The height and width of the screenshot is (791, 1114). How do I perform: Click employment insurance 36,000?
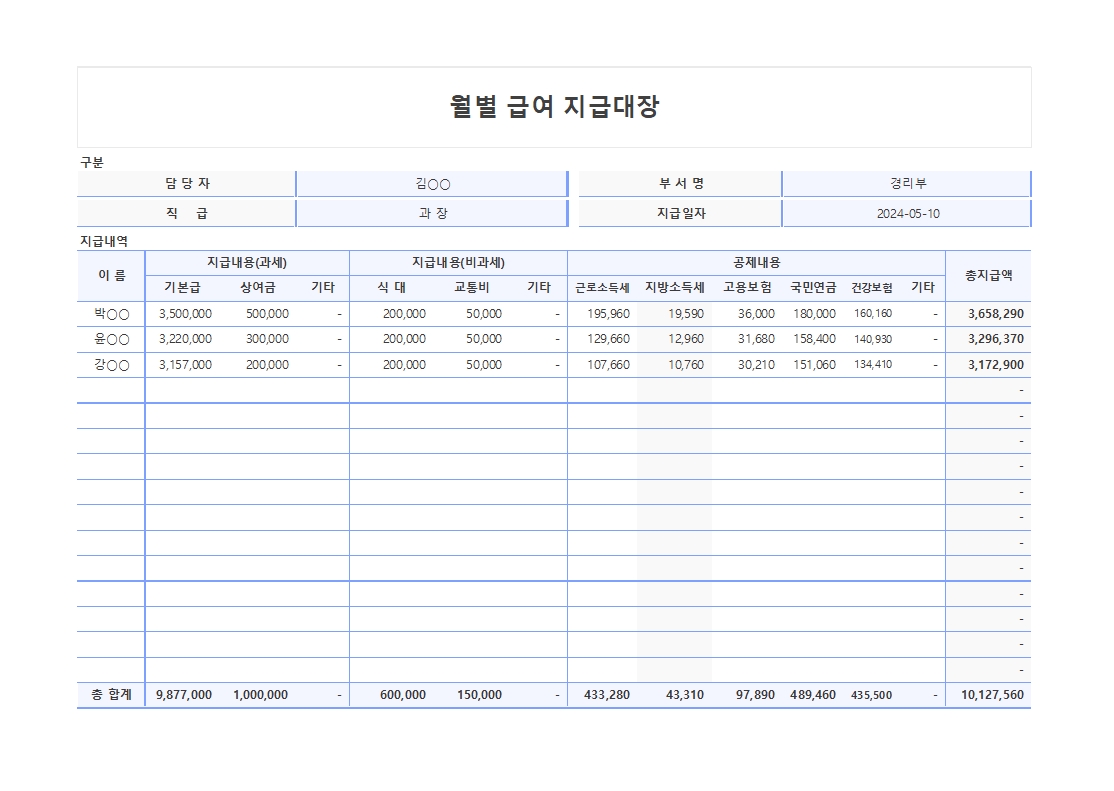click(756, 314)
